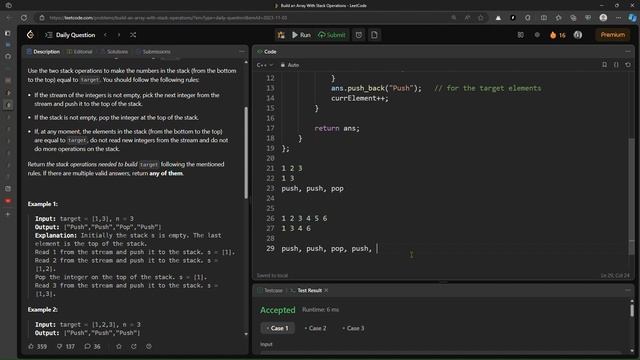The width and height of the screenshot is (640, 360).
Task: Add problem to favorites star
Action: pyautogui.click(x=119, y=347)
